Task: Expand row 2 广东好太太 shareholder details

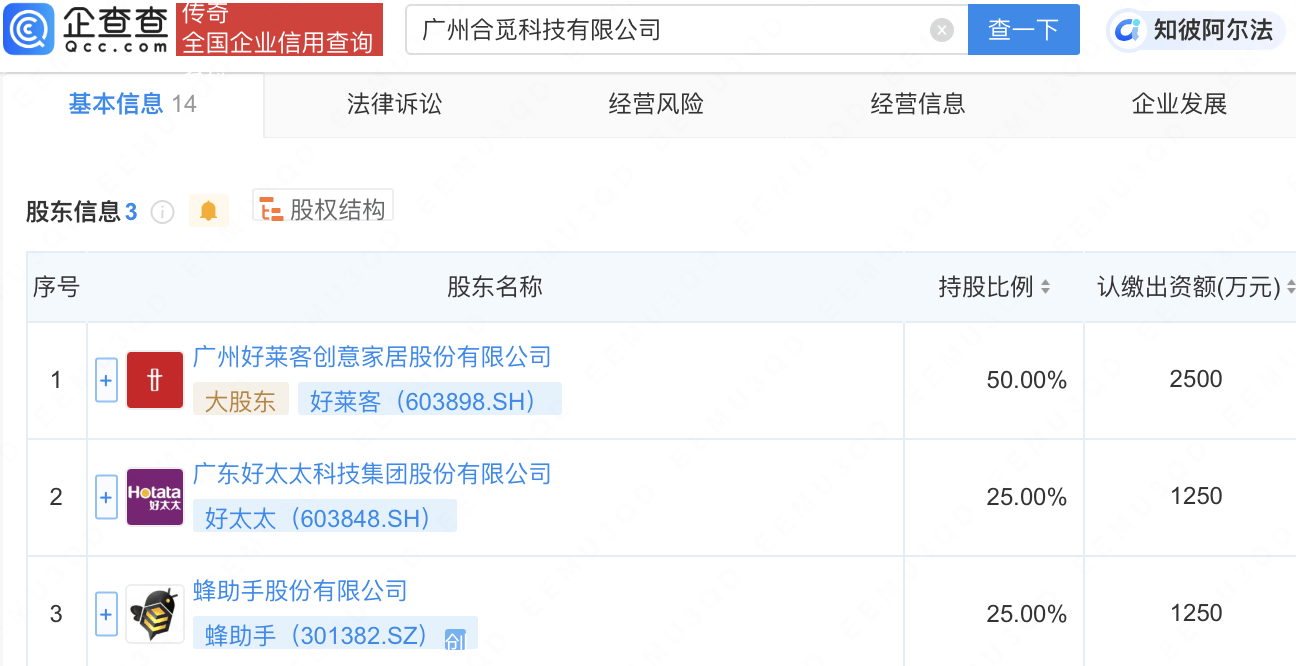Action: pyautogui.click(x=107, y=497)
